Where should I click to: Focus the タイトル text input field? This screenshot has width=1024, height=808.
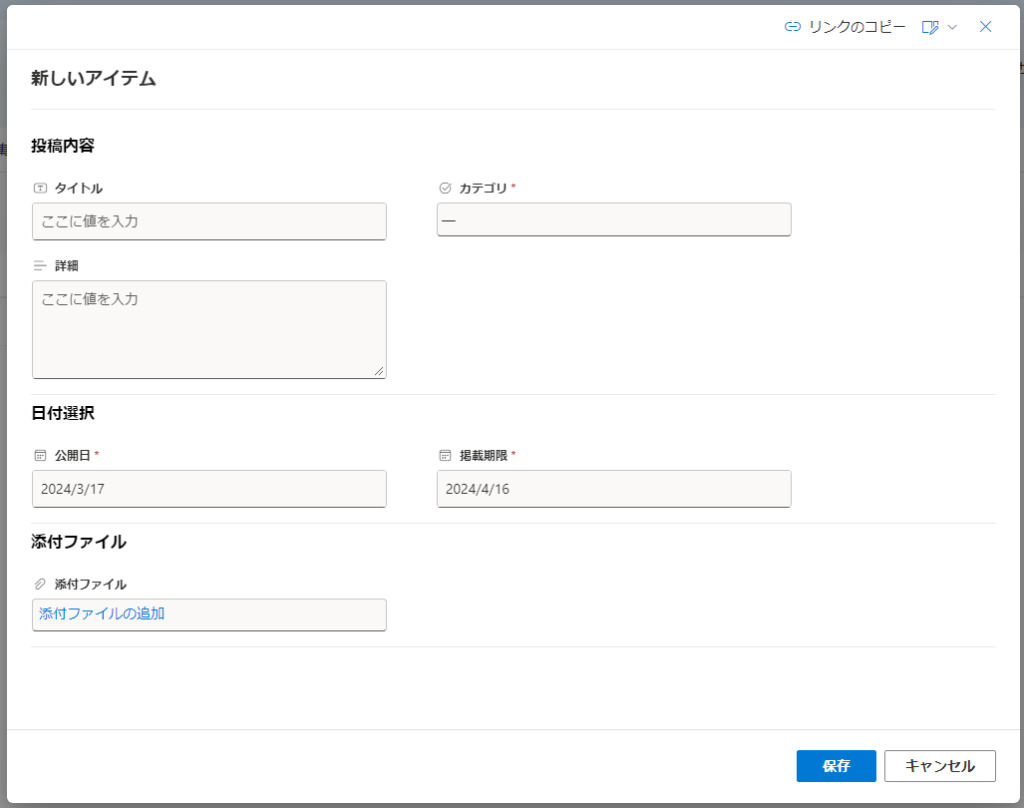tap(209, 221)
